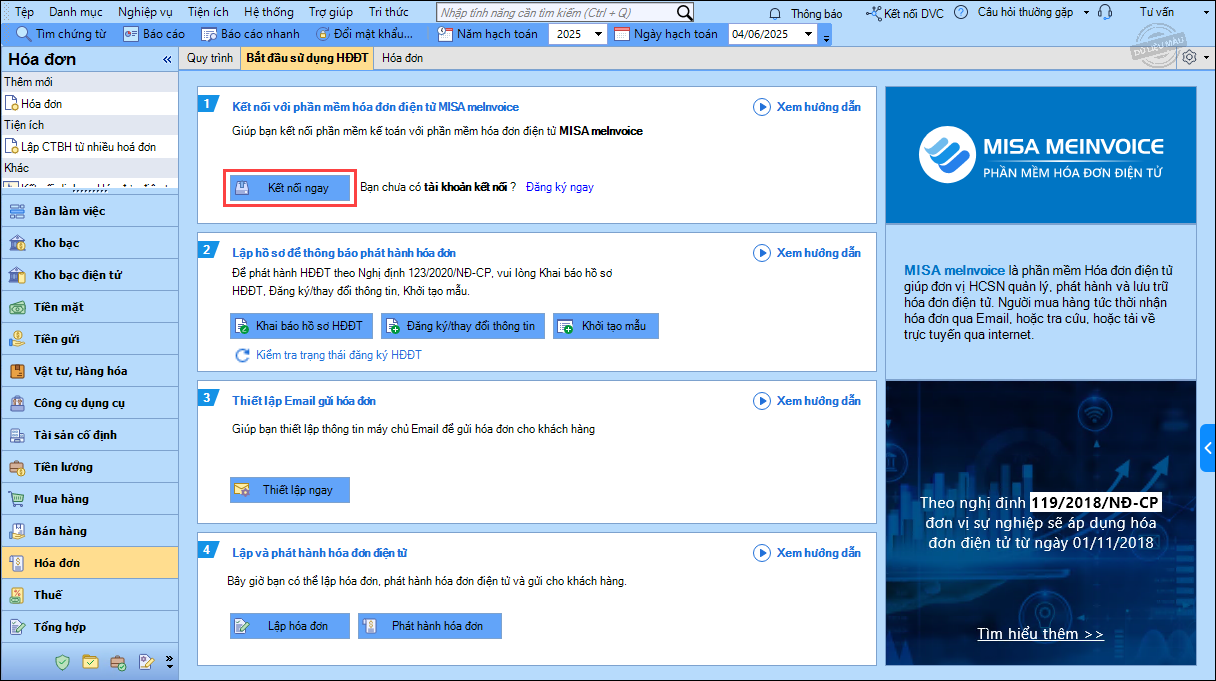This screenshot has width=1216, height=681.
Task: Click the Tài sản cố định icon
Action: 17,435
